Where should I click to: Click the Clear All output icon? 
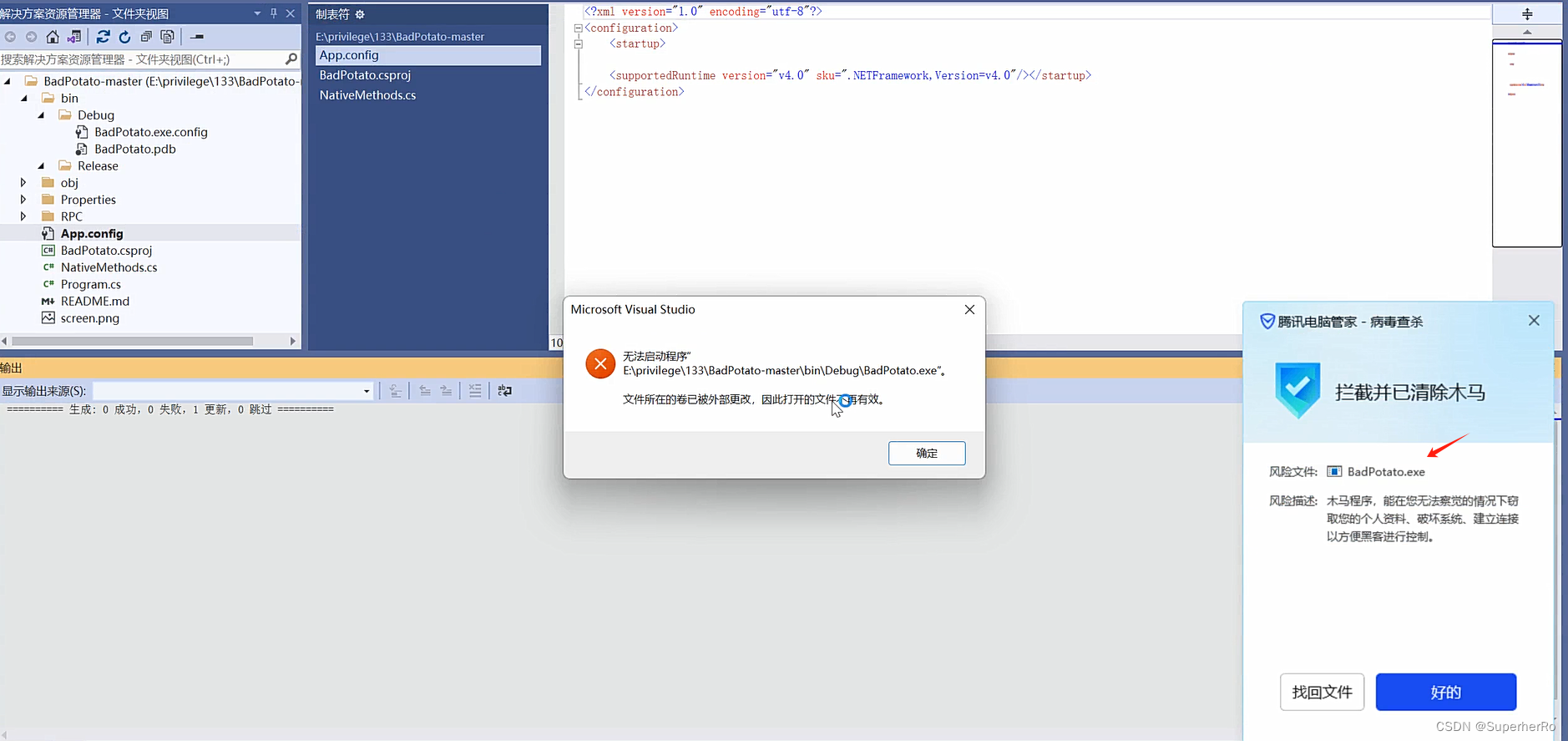[475, 391]
